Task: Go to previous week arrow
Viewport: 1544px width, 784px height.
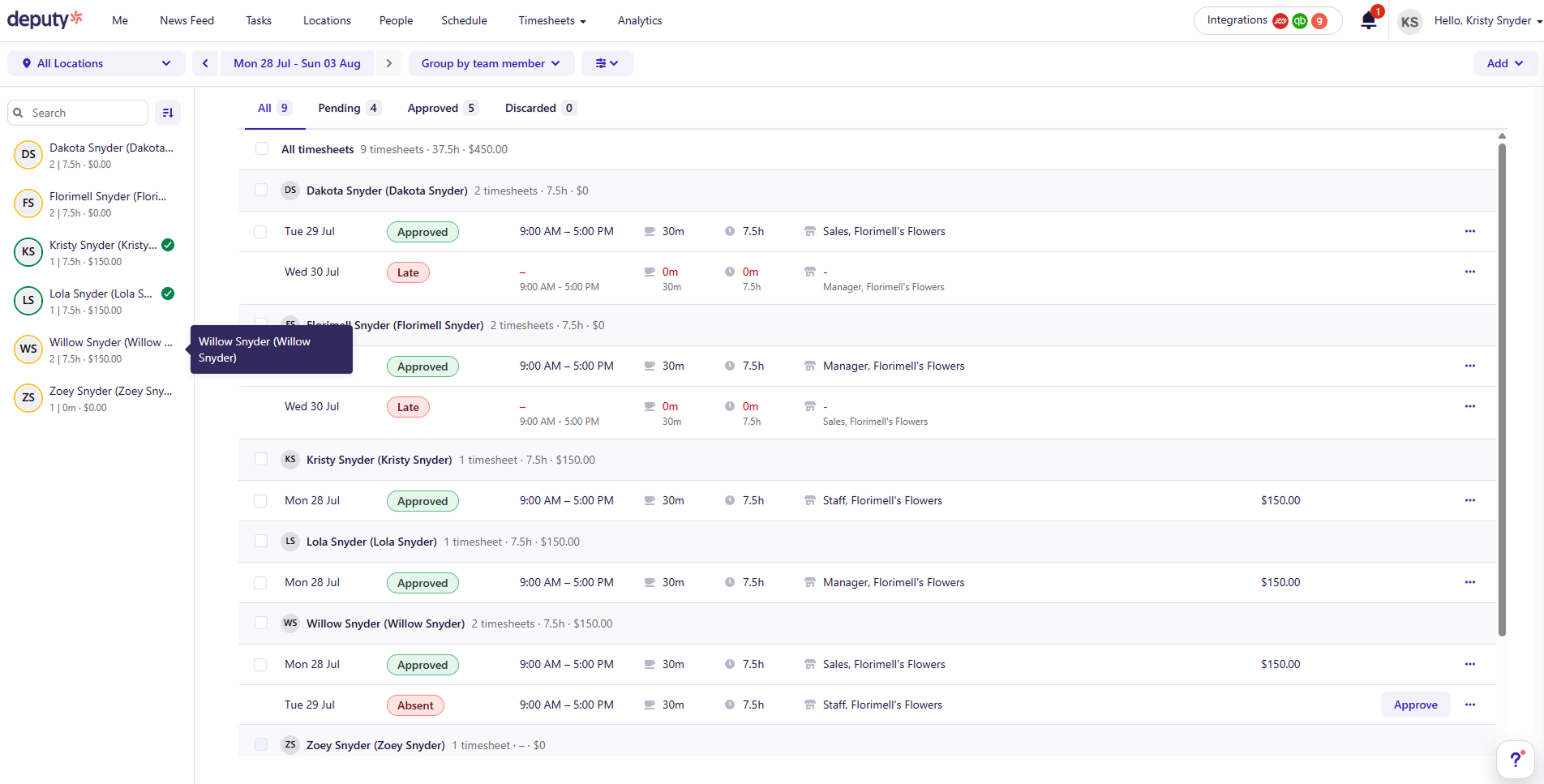Action: point(205,63)
